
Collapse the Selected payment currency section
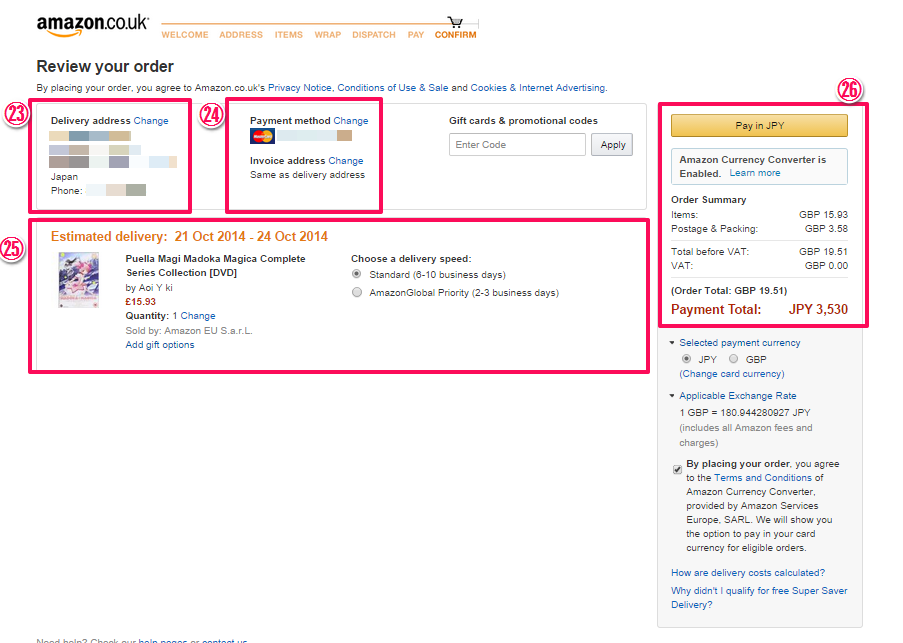(671, 343)
